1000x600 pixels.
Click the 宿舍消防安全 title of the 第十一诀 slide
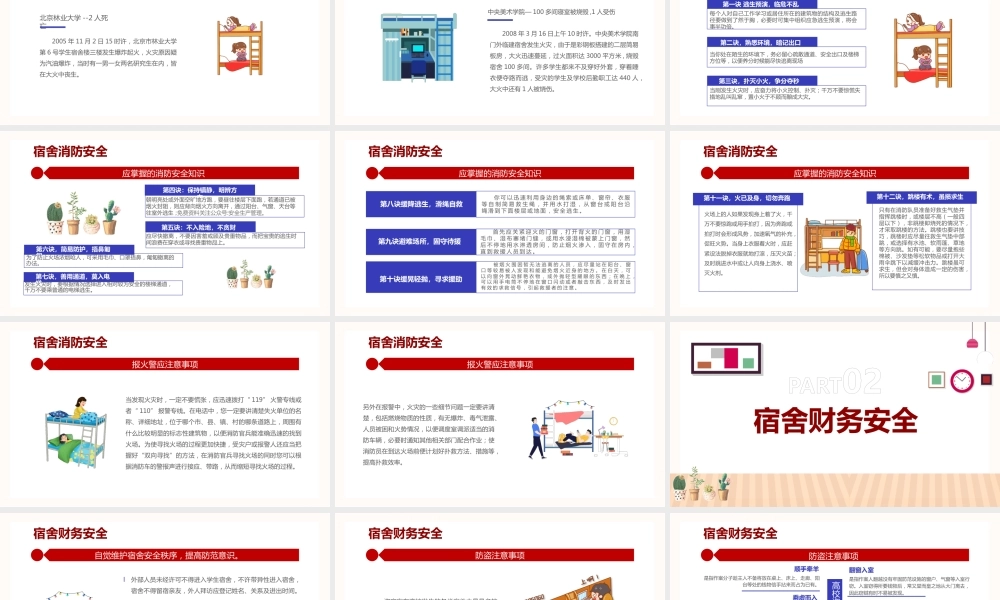coord(740,152)
